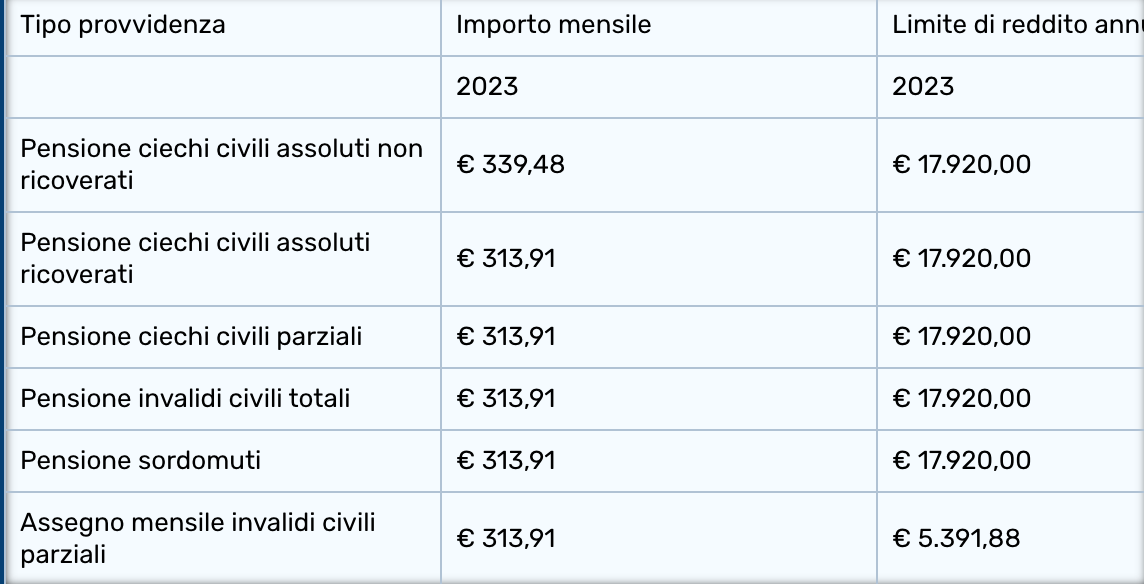The height and width of the screenshot is (584, 1144).
Task: Click "Pensione ciechi civili assoluti non ricoverati" row label
Action: 222,164
